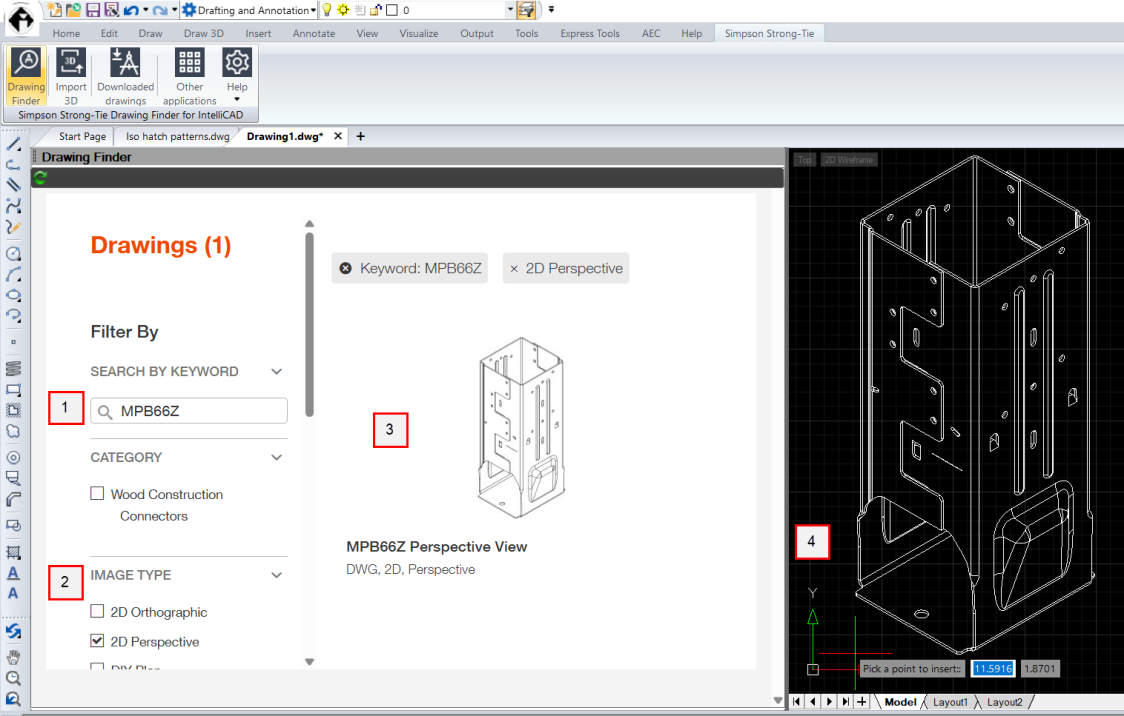1124x716 pixels.
Task: Check the Wood Construction Connectors filter
Action: click(97, 493)
